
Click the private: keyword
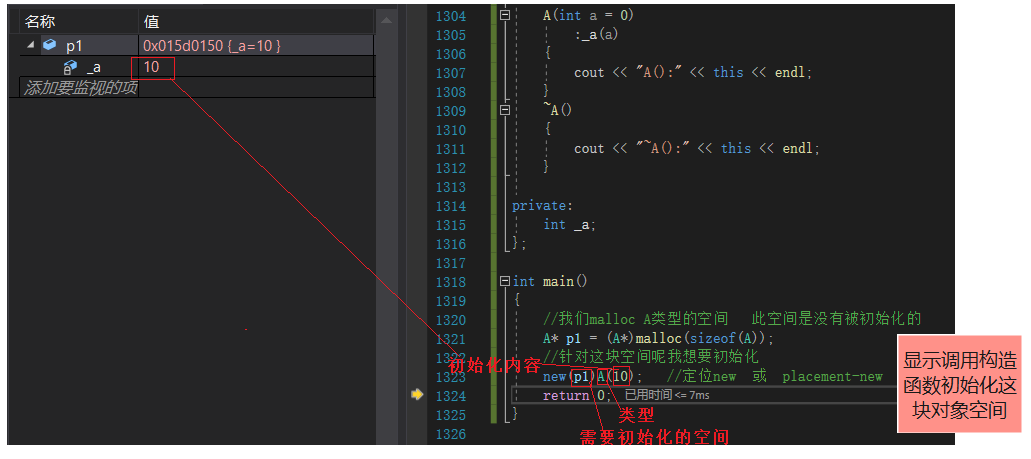[x=542, y=206]
